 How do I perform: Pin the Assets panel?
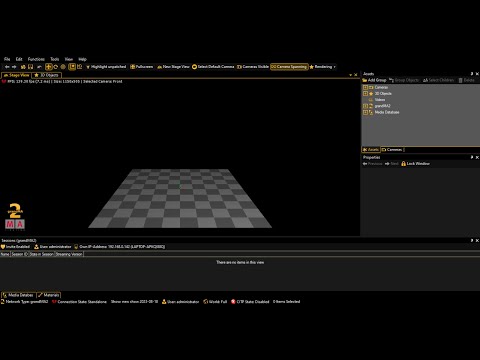[472, 74]
